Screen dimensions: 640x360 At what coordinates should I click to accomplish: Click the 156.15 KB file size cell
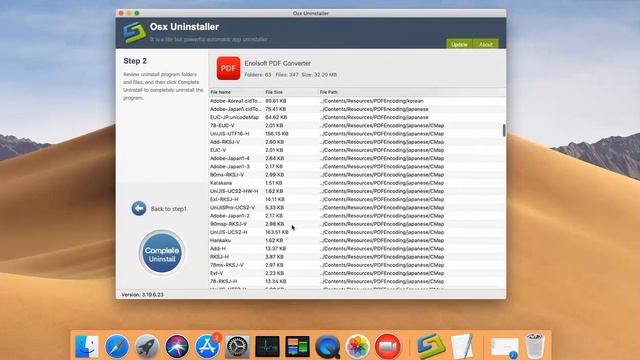pyautogui.click(x=277, y=133)
